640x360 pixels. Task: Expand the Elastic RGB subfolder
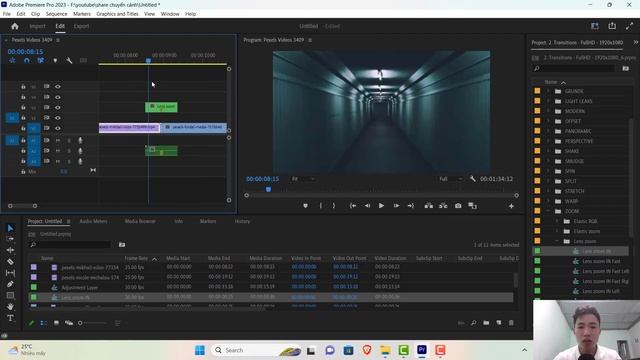[557, 221]
